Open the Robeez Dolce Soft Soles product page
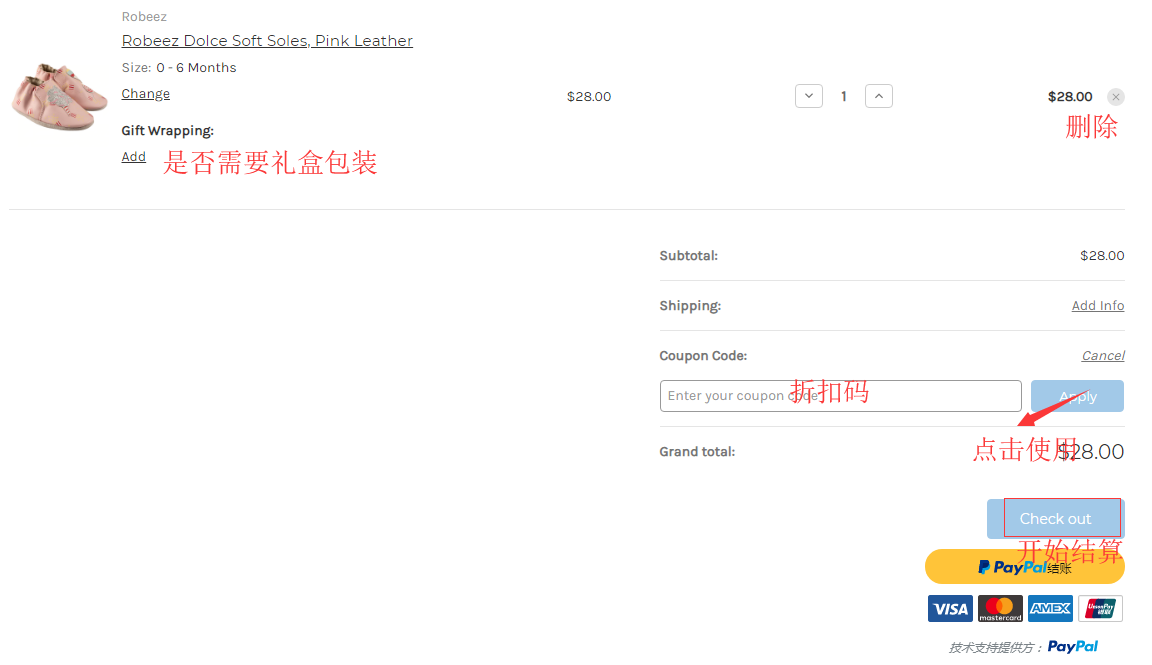The height and width of the screenshot is (665, 1152). point(266,40)
